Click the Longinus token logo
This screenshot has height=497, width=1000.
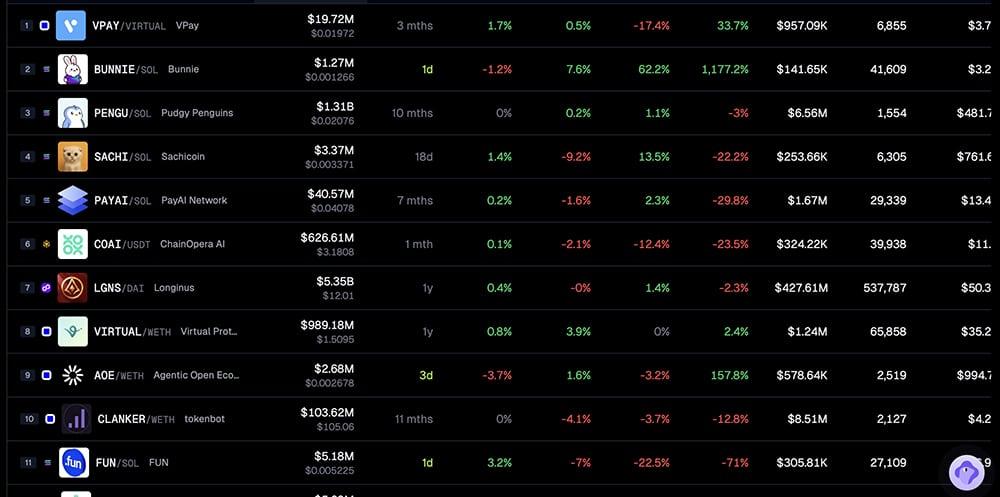pyautogui.click(x=72, y=288)
